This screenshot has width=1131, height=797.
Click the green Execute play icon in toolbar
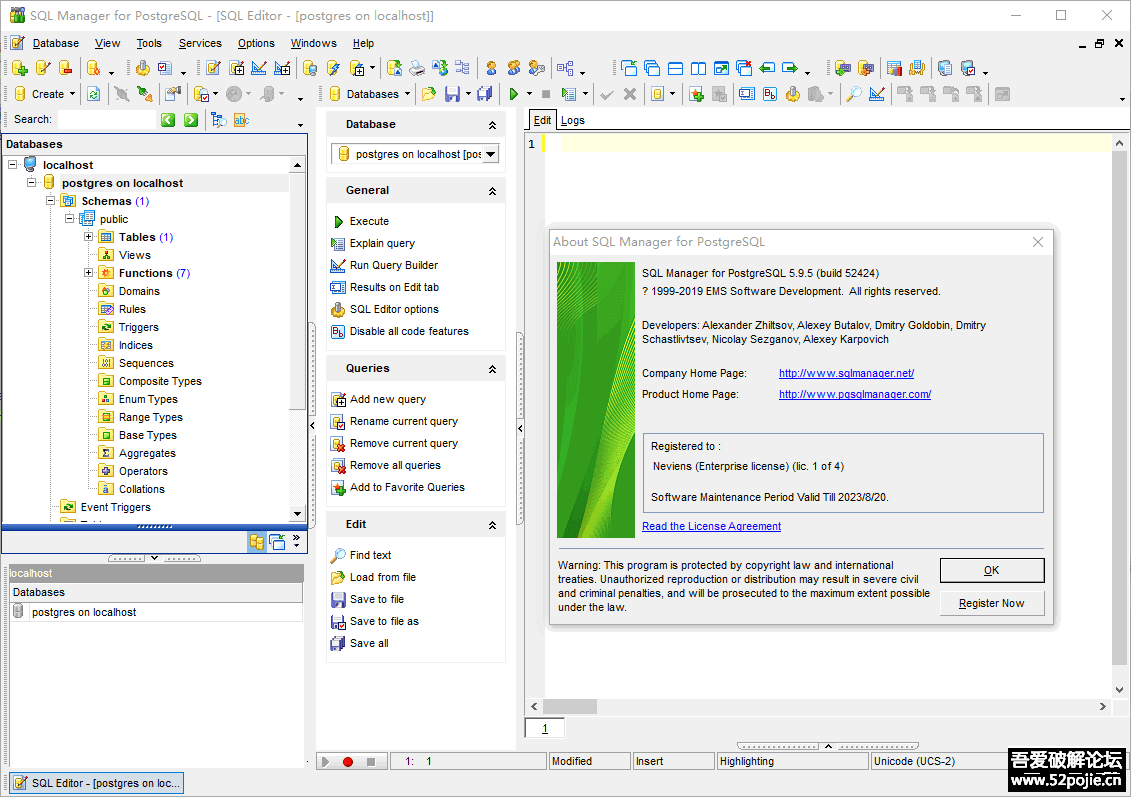pyautogui.click(x=514, y=94)
